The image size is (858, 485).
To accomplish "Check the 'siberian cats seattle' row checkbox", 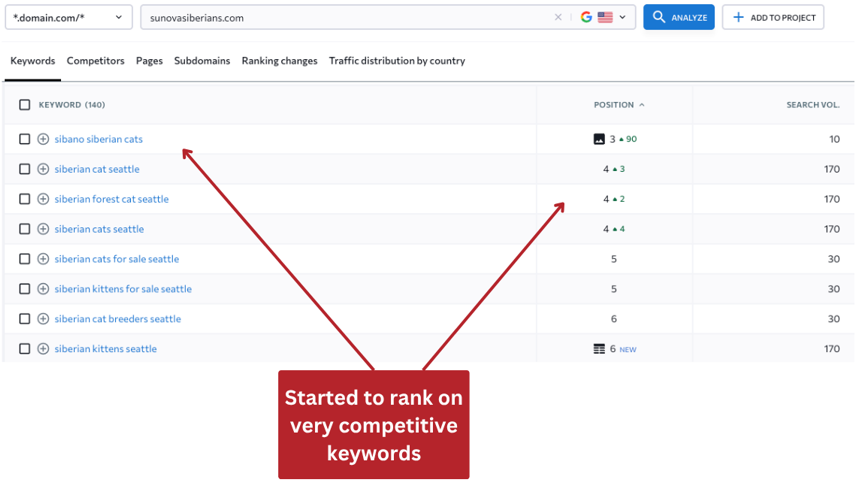I will (25, 229).
